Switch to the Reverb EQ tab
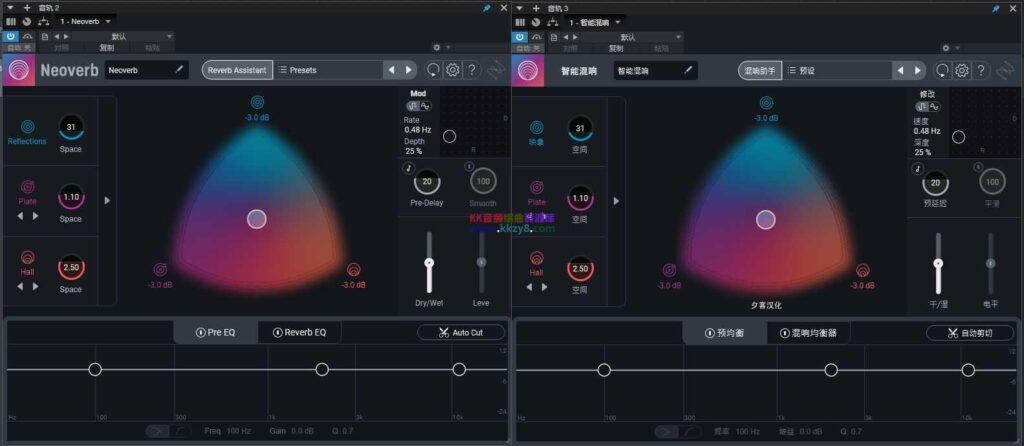Viewport: 1024px width, 446px height. 299,332
